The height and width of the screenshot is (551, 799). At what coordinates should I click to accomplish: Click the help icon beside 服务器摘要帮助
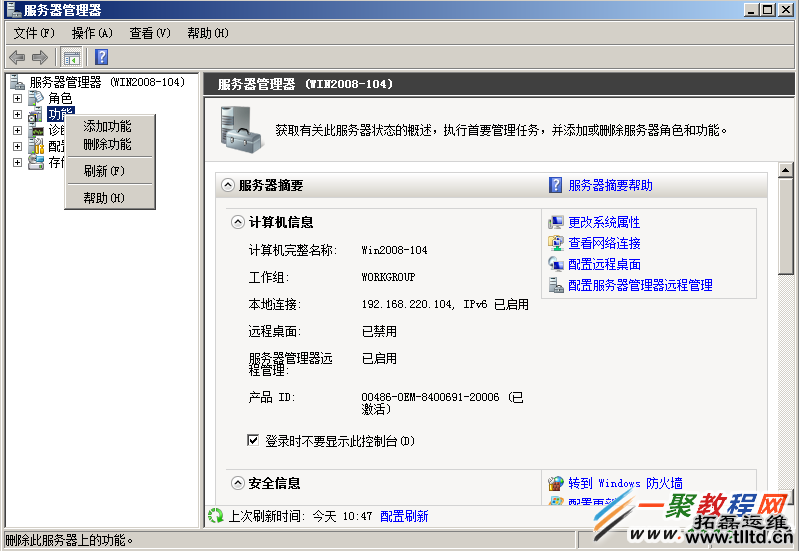point(555,185)
